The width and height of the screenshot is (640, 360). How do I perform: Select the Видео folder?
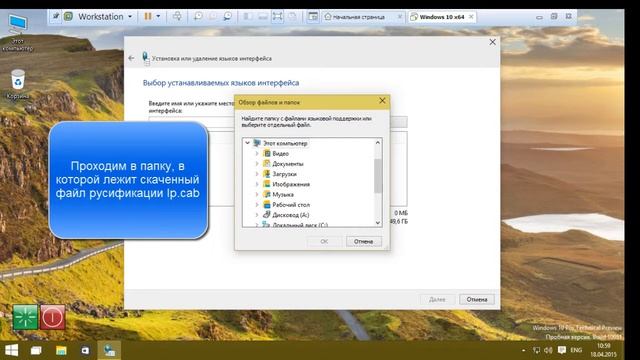(280, 153)
